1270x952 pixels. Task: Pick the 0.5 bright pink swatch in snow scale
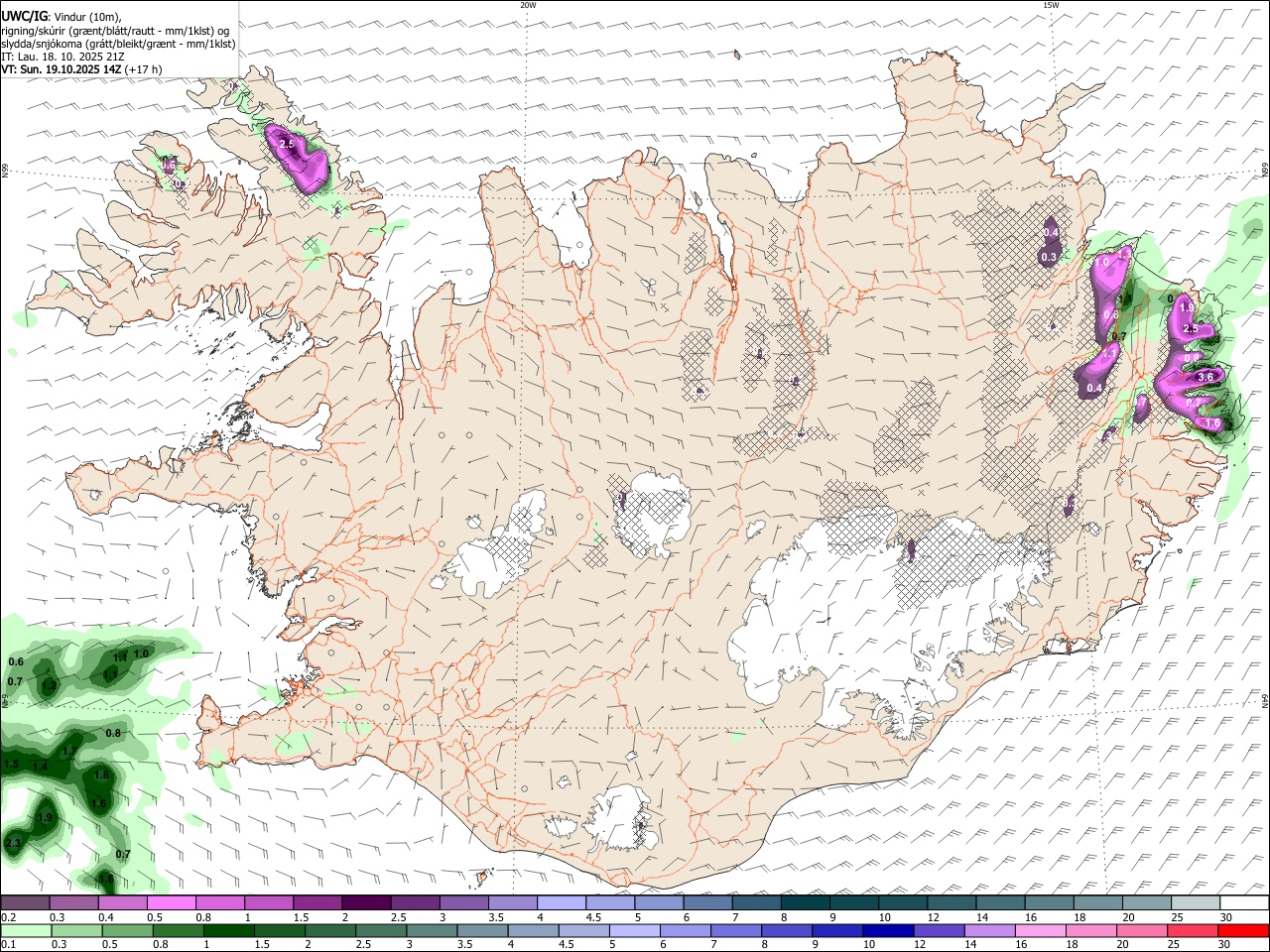click(171, 902)
